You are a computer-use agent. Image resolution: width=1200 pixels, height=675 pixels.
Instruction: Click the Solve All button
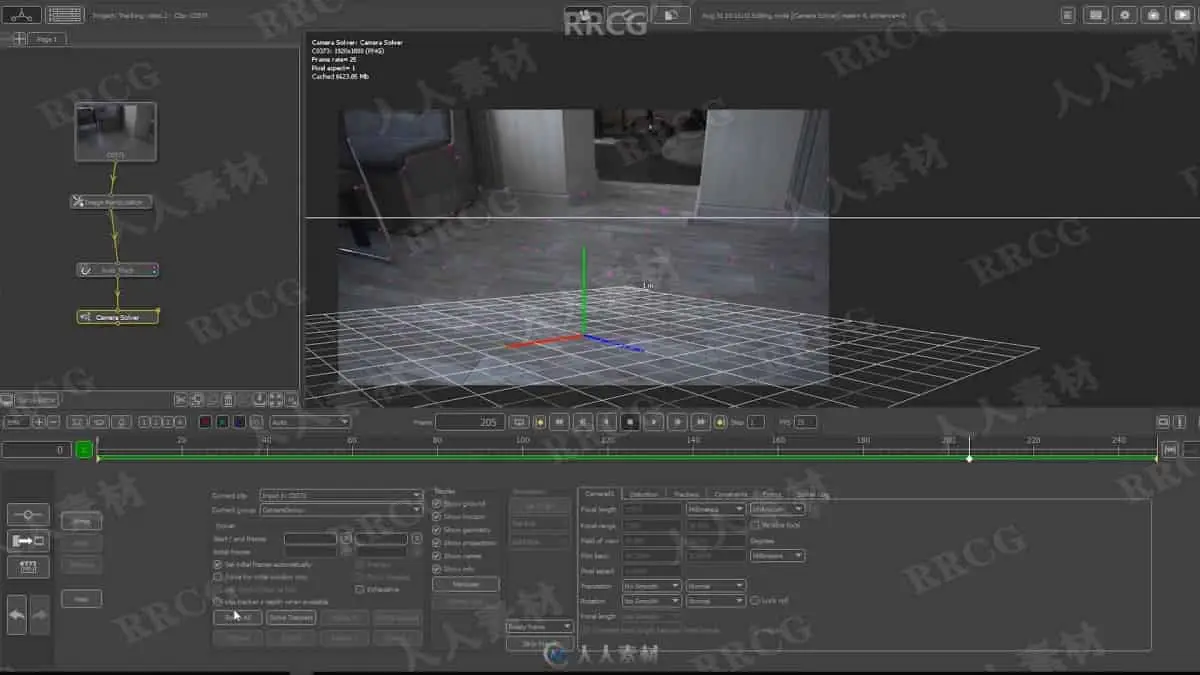pyautogui.click(x=237, y=618)
